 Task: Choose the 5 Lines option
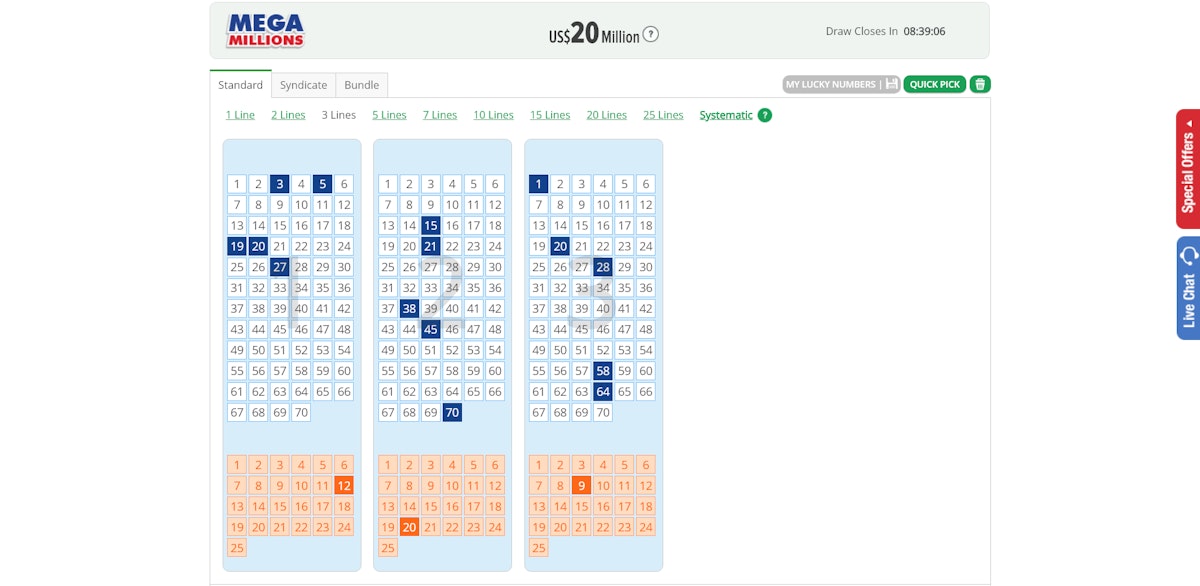389,115
